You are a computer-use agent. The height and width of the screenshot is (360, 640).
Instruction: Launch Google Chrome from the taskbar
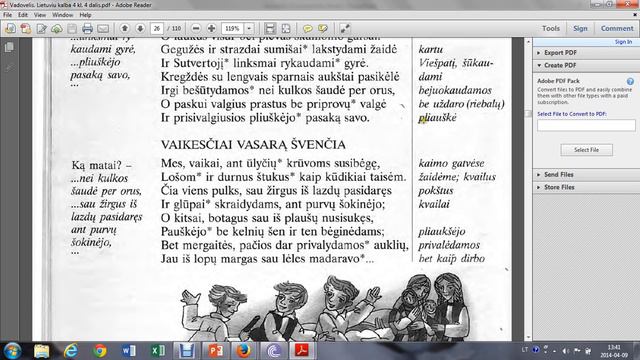tap(100, 351)
